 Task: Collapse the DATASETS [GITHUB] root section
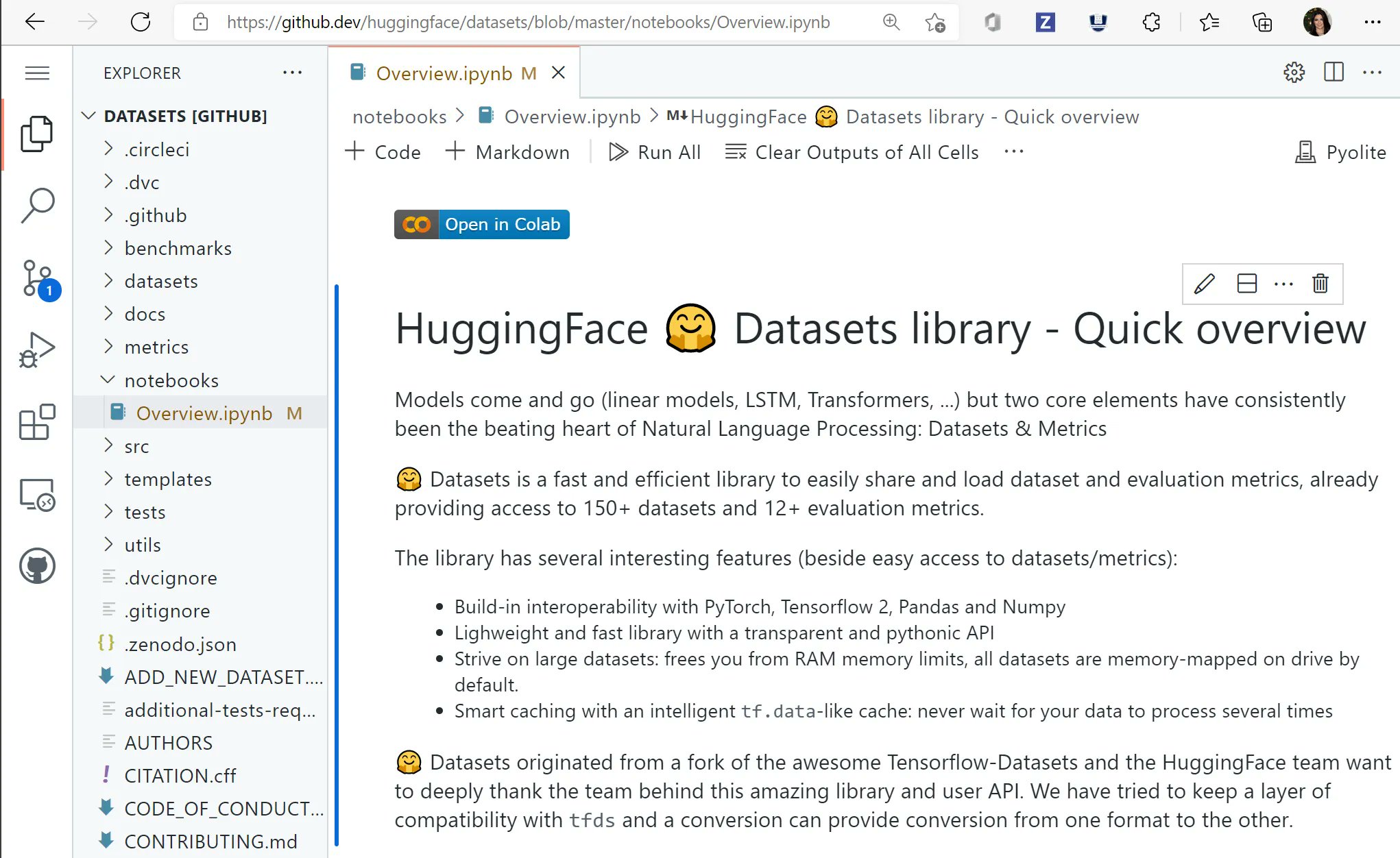click(x=185, y=116)
